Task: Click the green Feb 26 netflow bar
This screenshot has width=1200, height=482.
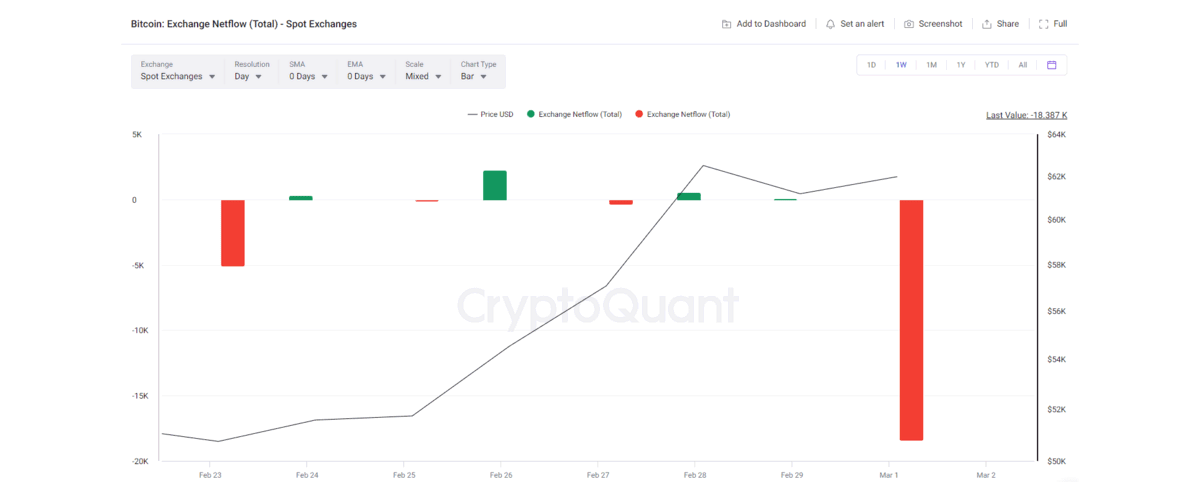Action: coord(495,186)
